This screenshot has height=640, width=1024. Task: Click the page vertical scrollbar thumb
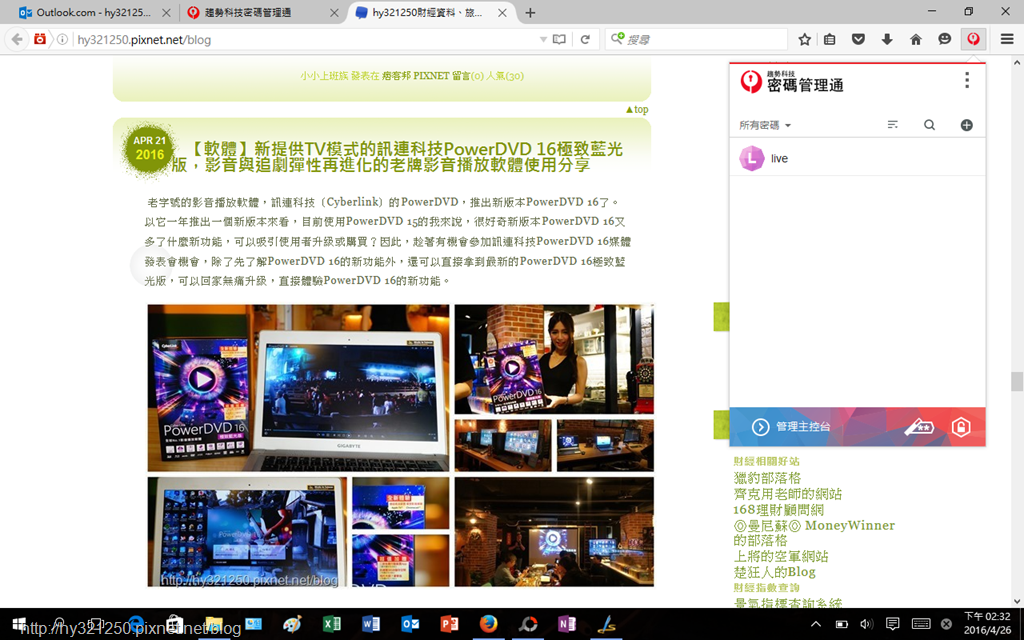pos(1017,381)
